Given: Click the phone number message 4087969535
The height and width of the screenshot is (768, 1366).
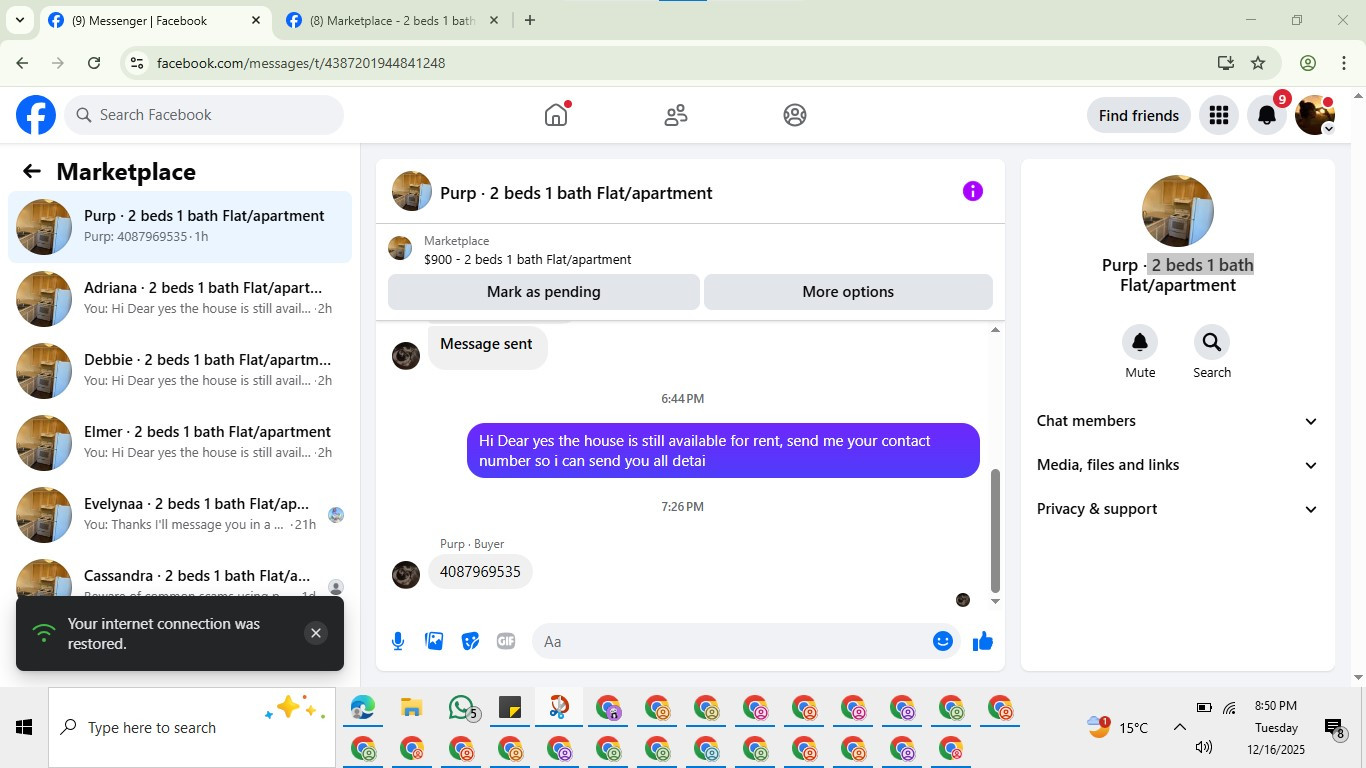Looking at the screenshot, I should pyautogui.click(x=480, y=572).
